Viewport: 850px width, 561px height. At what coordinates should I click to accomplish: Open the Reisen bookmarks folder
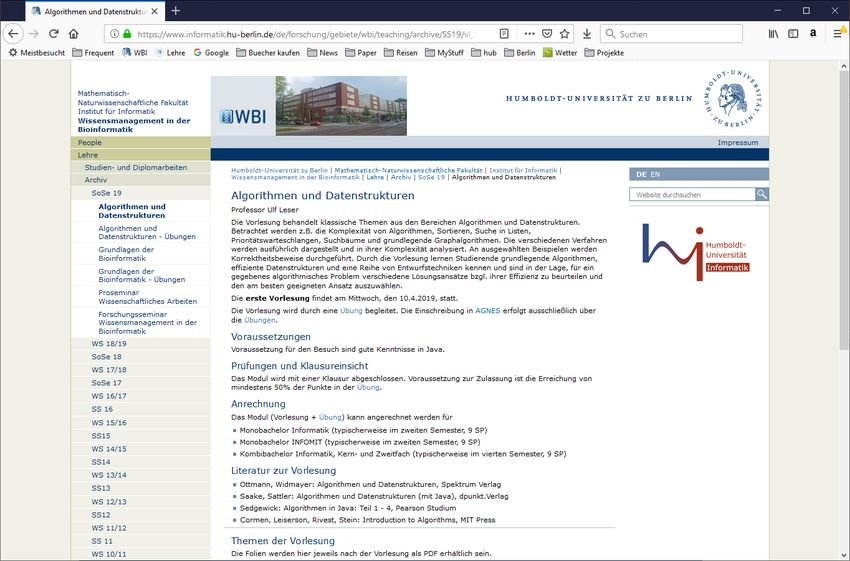pos(401,53)
